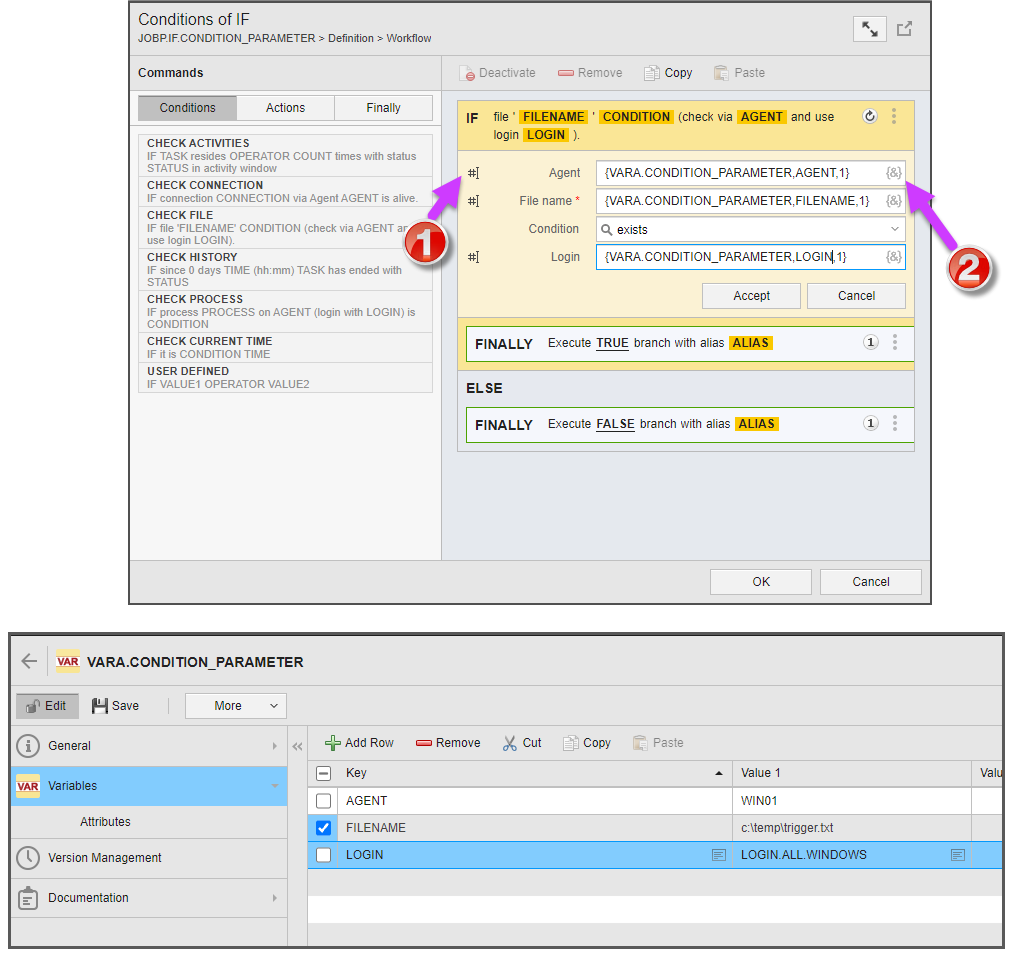Uncheck the FILENAME row checkbox
The image size is (1021, 955).
coord(321,827)
